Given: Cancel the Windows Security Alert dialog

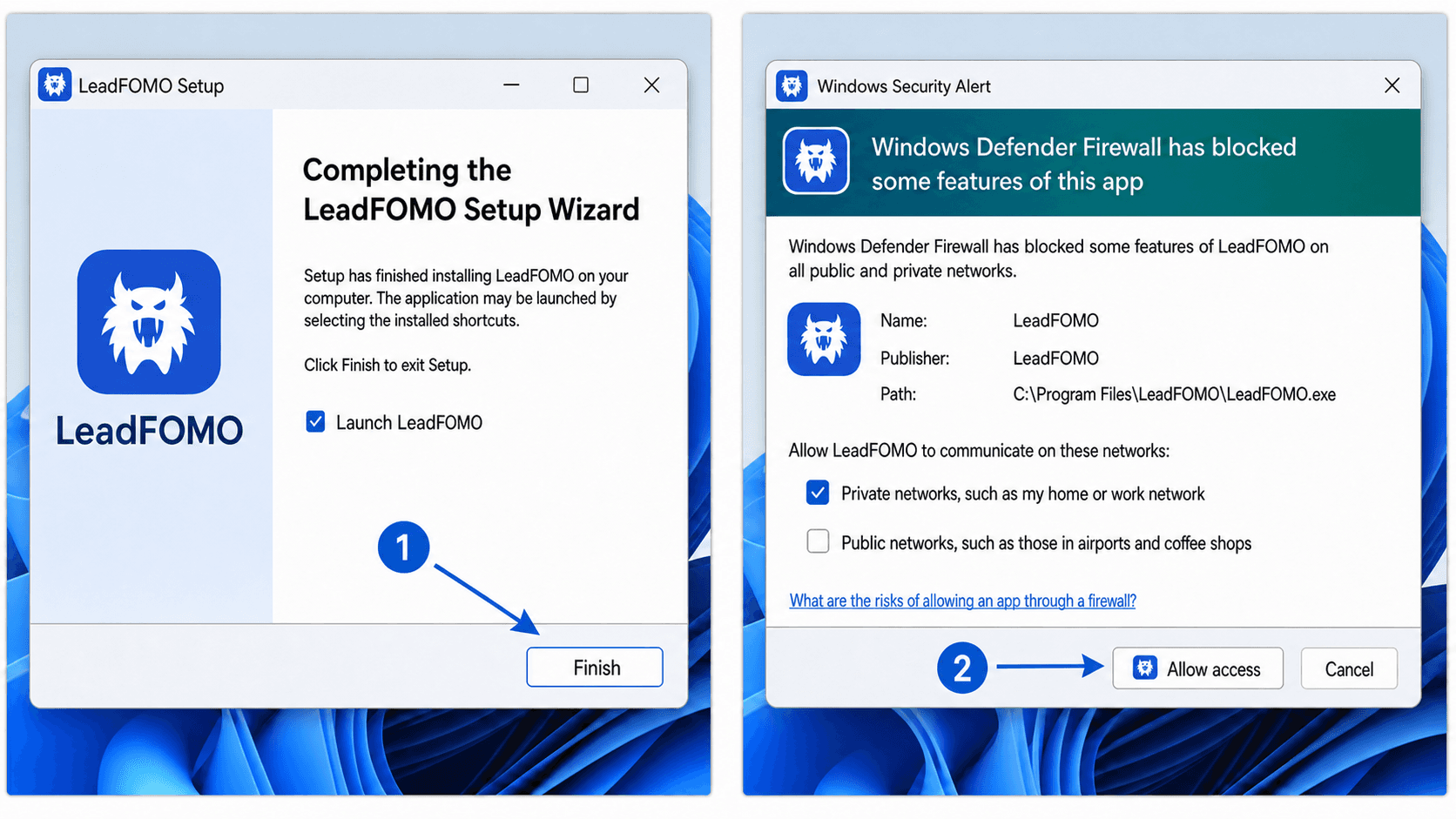Looking at the screenshot, I should point(1349,668).
